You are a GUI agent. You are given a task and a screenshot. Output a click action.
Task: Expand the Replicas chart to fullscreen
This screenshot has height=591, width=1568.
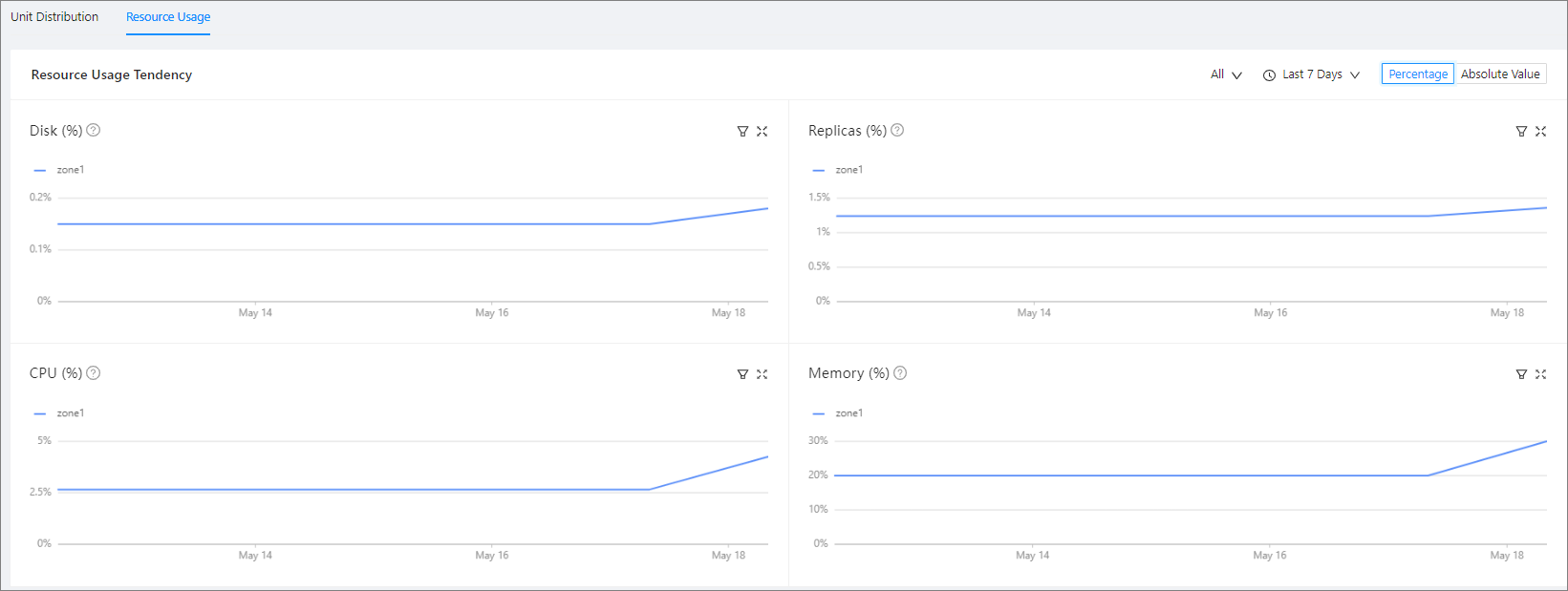pos(1540,132)
